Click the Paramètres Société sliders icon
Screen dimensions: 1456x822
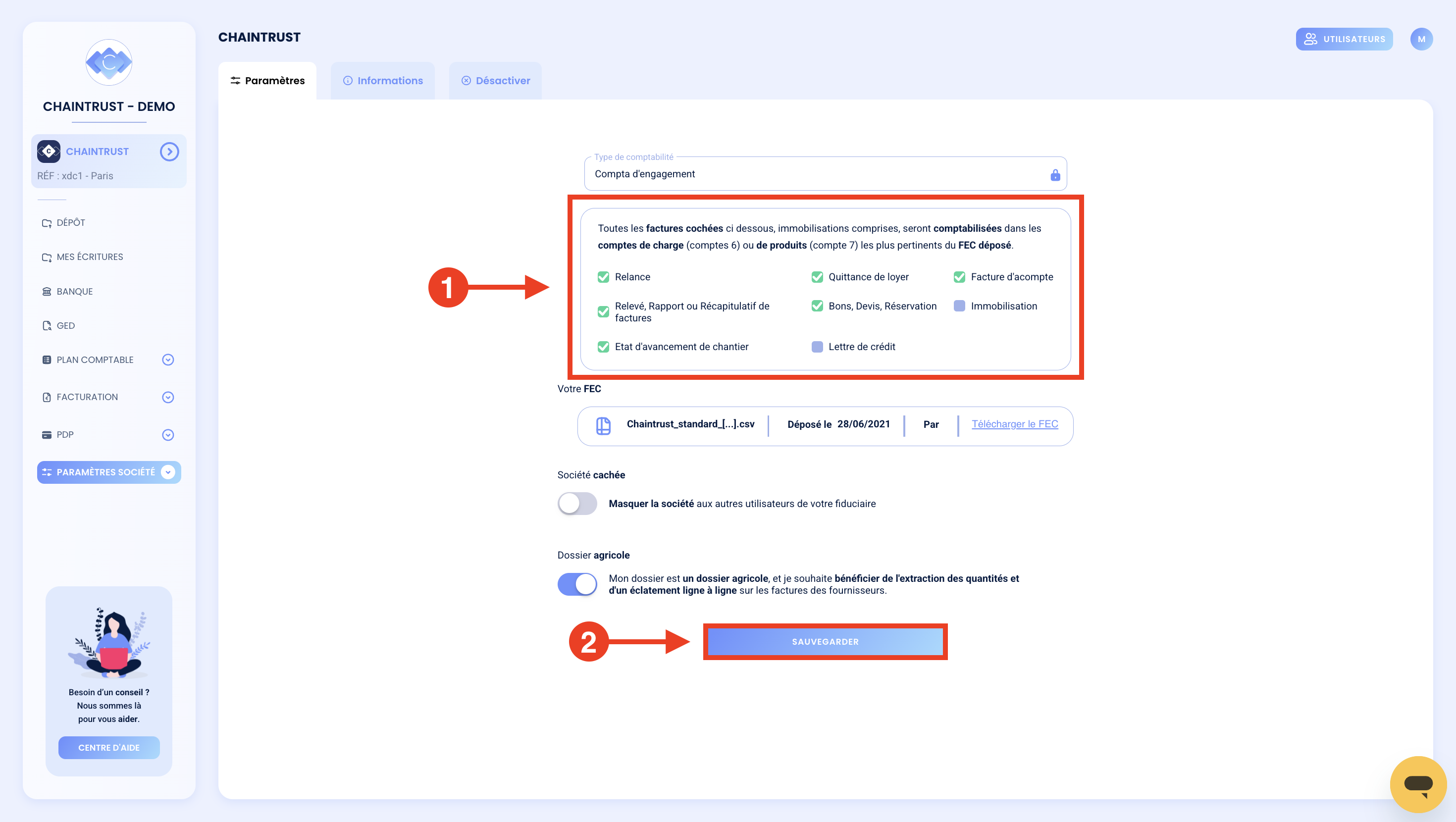[47, 472]
